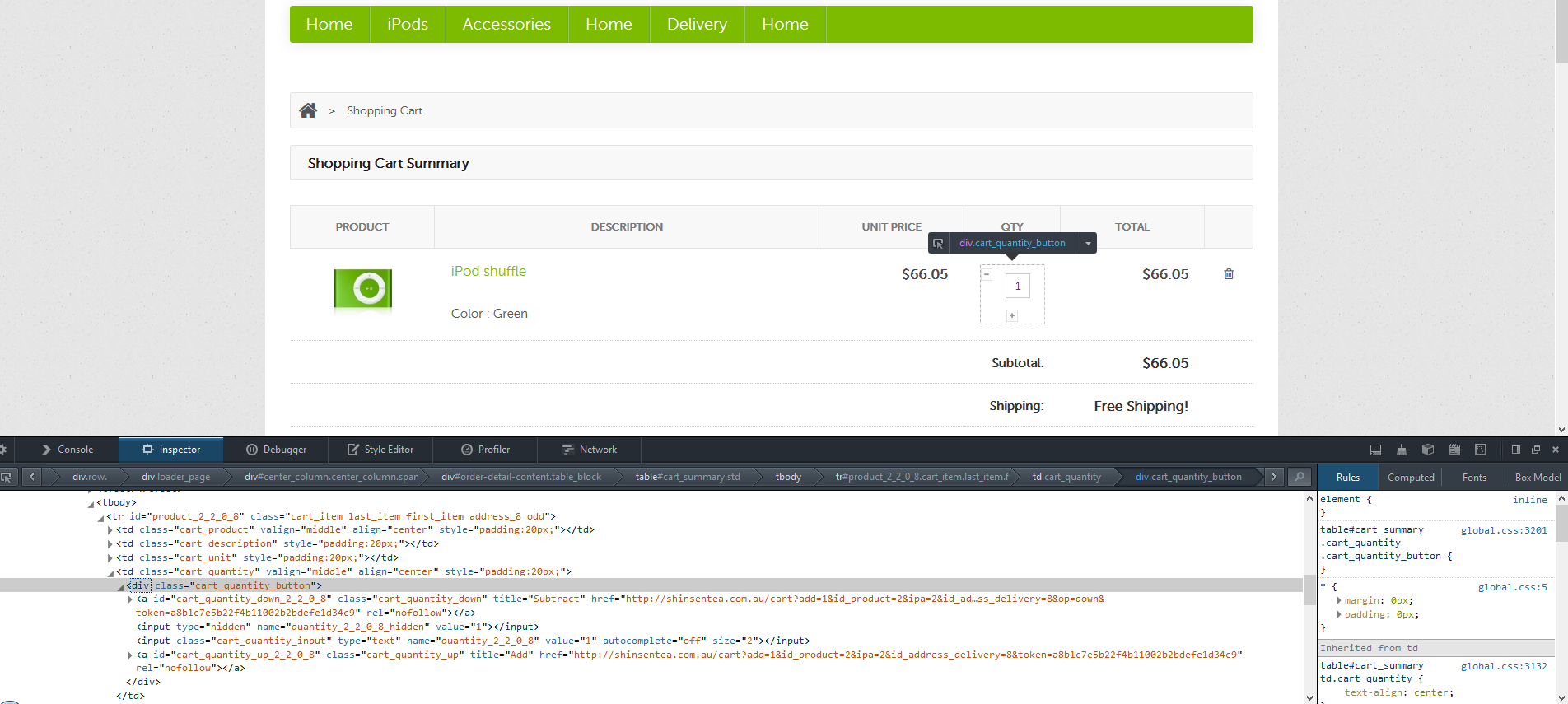Open the iPod shuffle product link
Image resolution: width=1568 pixels, height=704 pixels.
pos(488,271)
